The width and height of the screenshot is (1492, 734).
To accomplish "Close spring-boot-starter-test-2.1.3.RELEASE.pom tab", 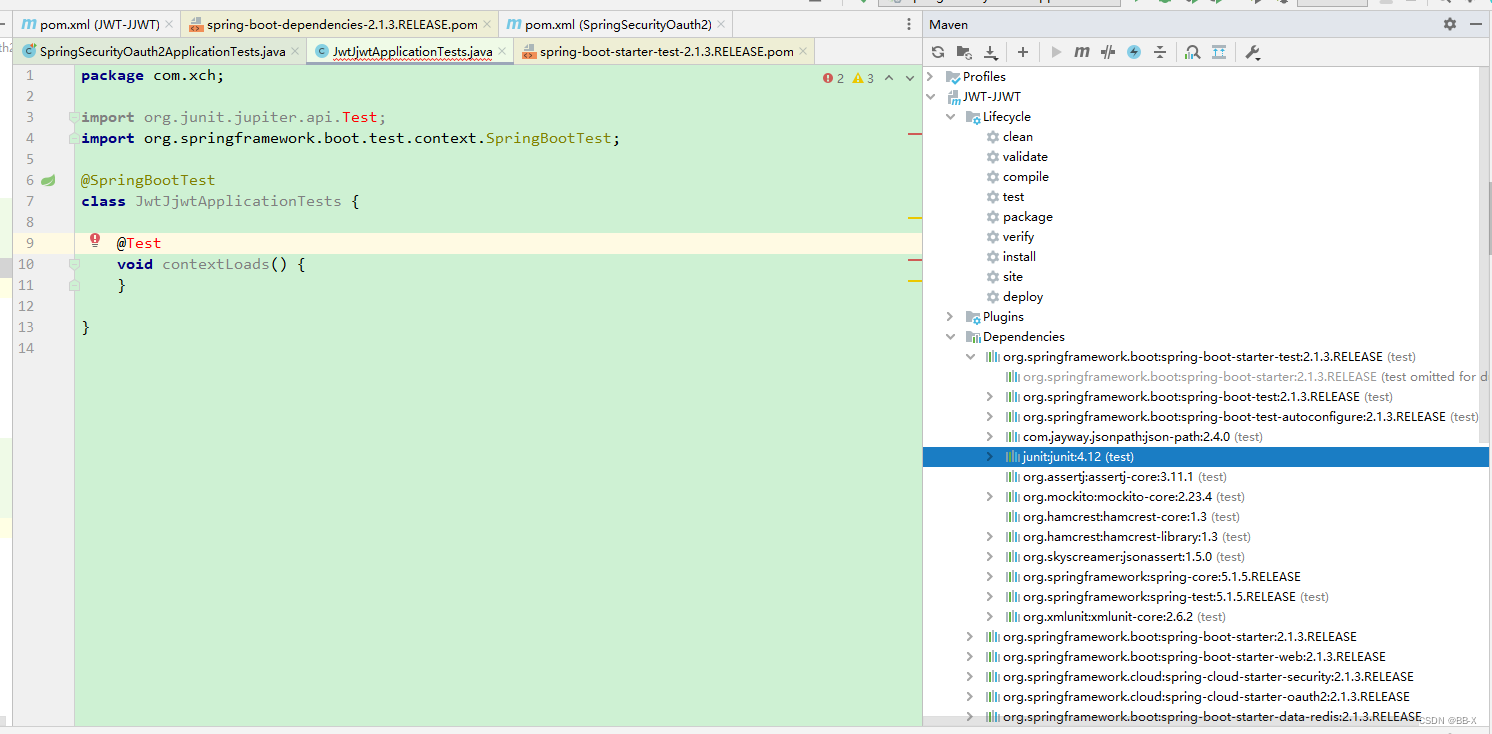I will pyautogui.click(x=803, y=51).
